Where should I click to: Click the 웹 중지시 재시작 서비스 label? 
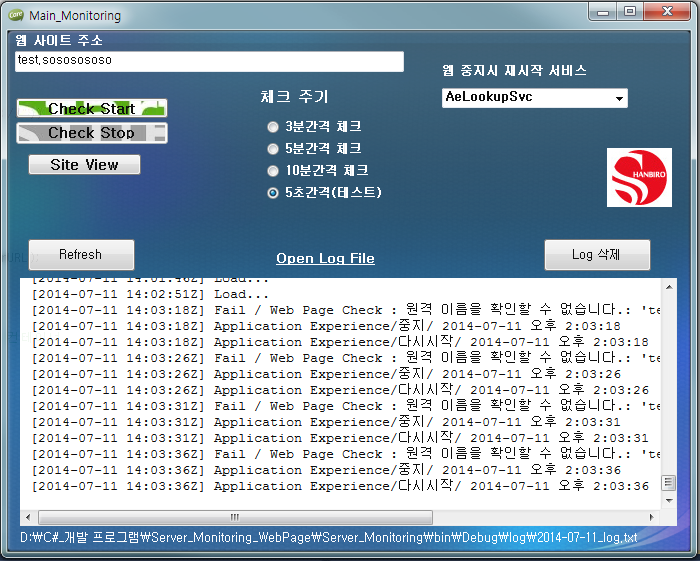coord(514,71)
